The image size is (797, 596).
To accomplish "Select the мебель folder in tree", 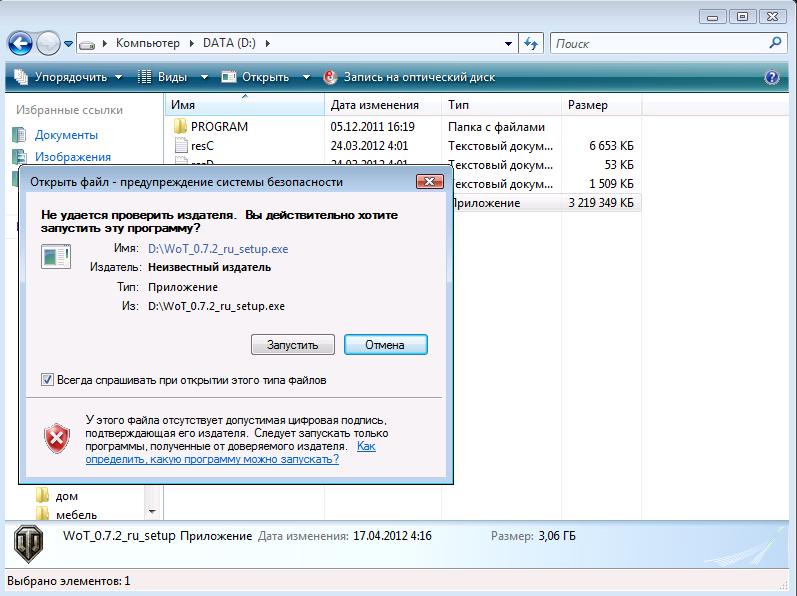I will pyautogui.click(x=76, y=515).
